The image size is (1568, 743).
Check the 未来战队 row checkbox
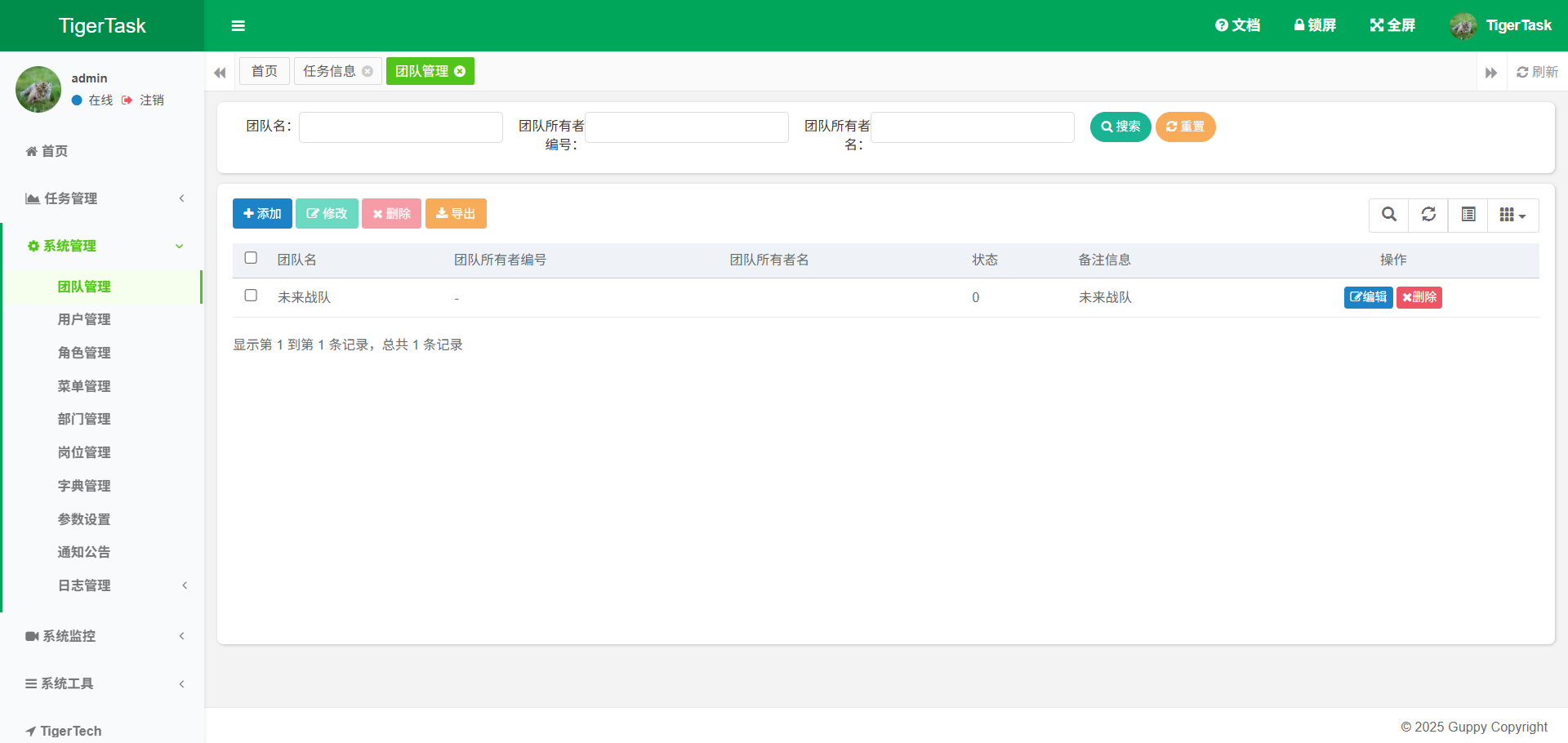pyautogui.click(x=251, y=296)
